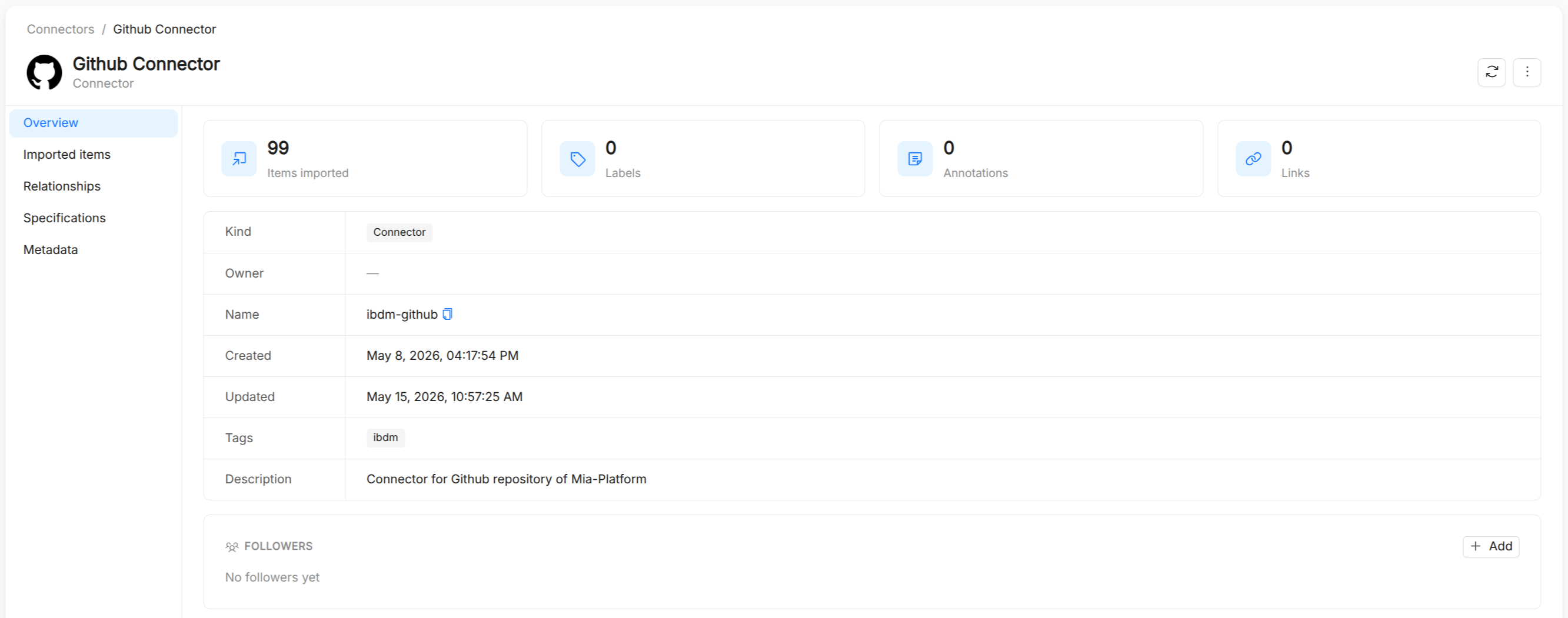Click the refresh/sync icon button

[x=1492, y=72]
